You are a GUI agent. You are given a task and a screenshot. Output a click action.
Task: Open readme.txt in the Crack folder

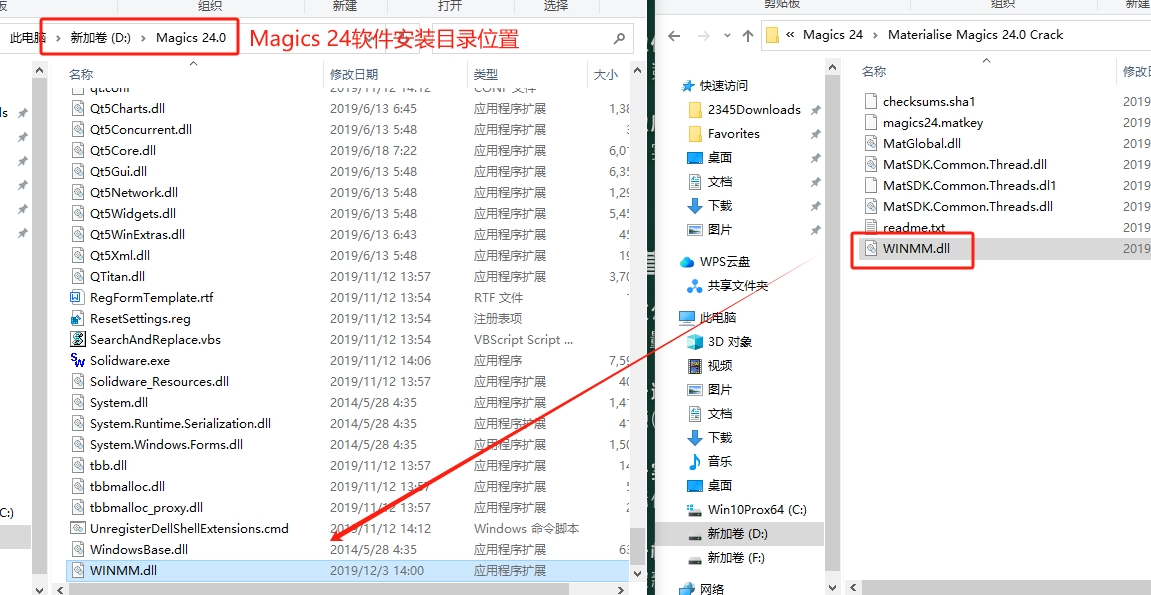[917, 227]
